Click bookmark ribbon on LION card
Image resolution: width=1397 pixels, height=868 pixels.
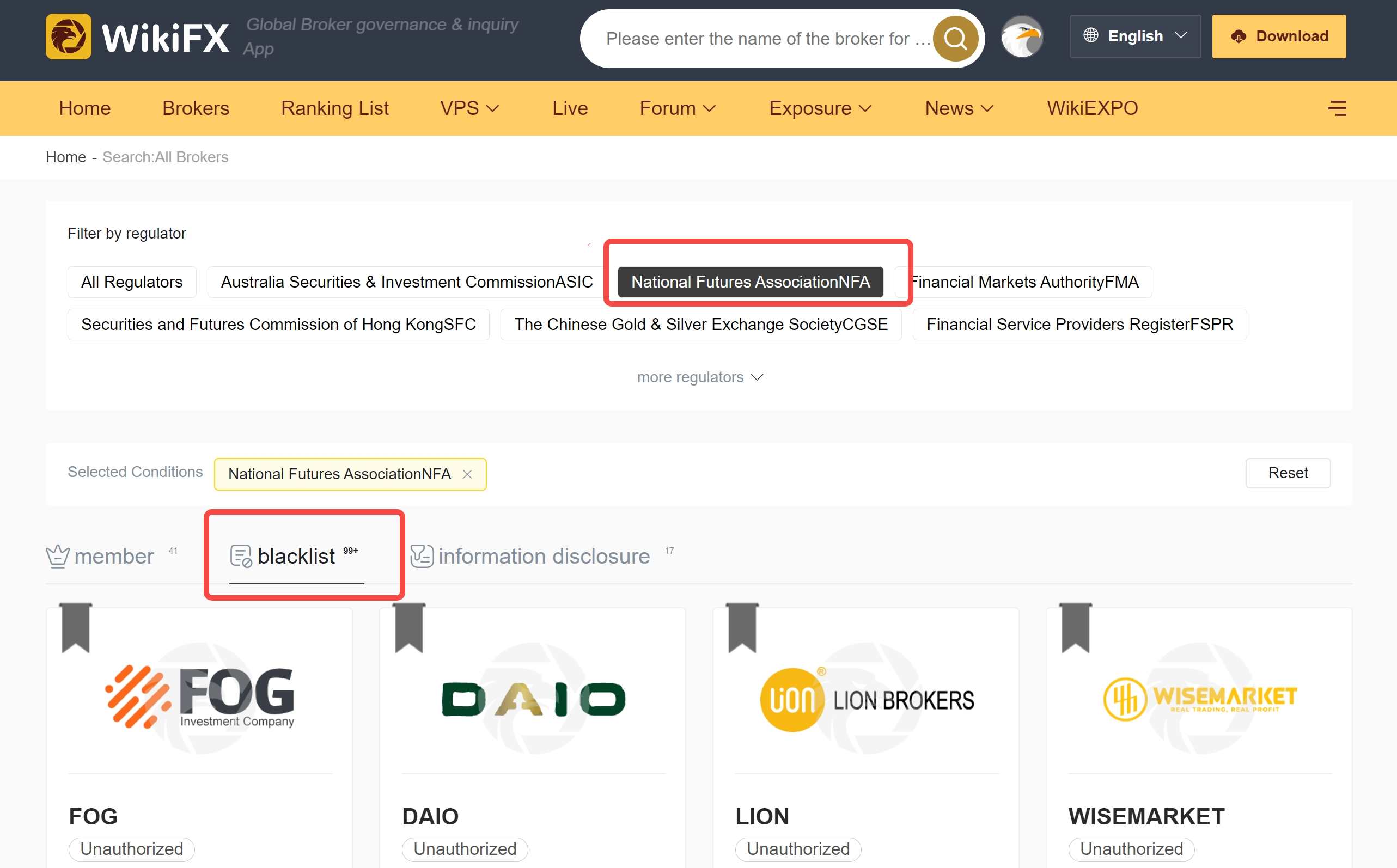point(742,628)
